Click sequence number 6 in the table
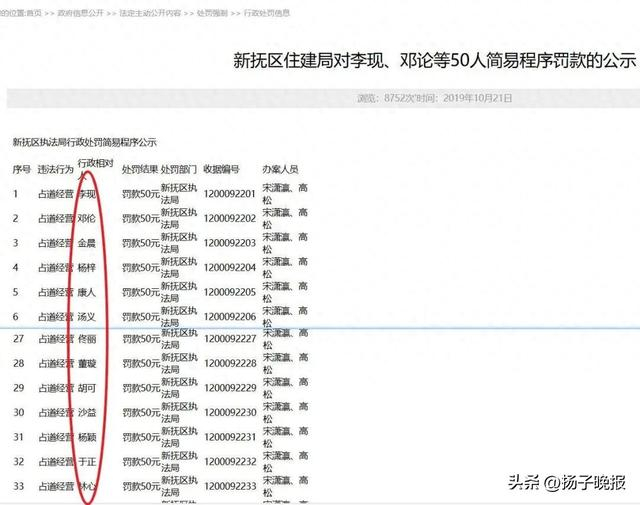 tap(16, 316)
